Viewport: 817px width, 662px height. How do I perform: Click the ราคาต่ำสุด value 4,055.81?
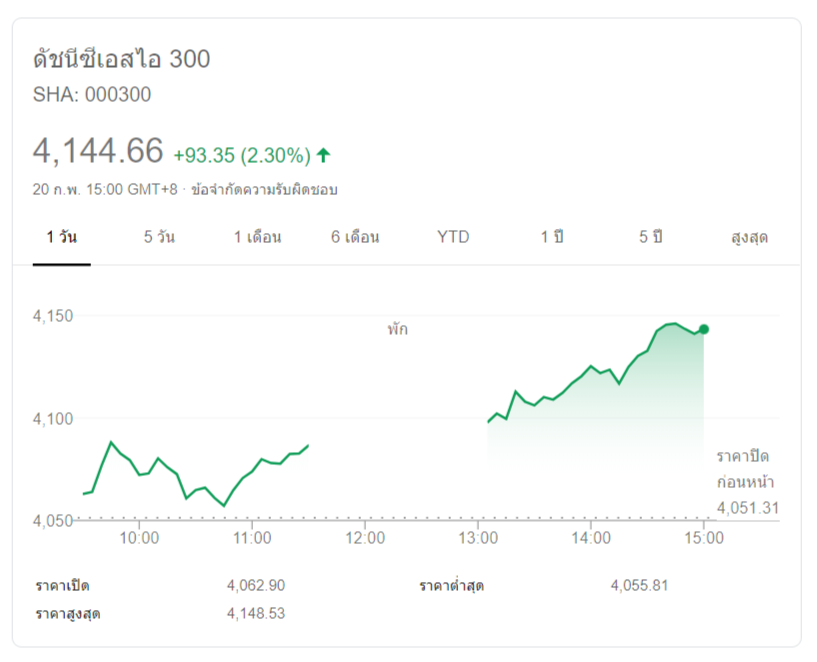coord(638,585)
